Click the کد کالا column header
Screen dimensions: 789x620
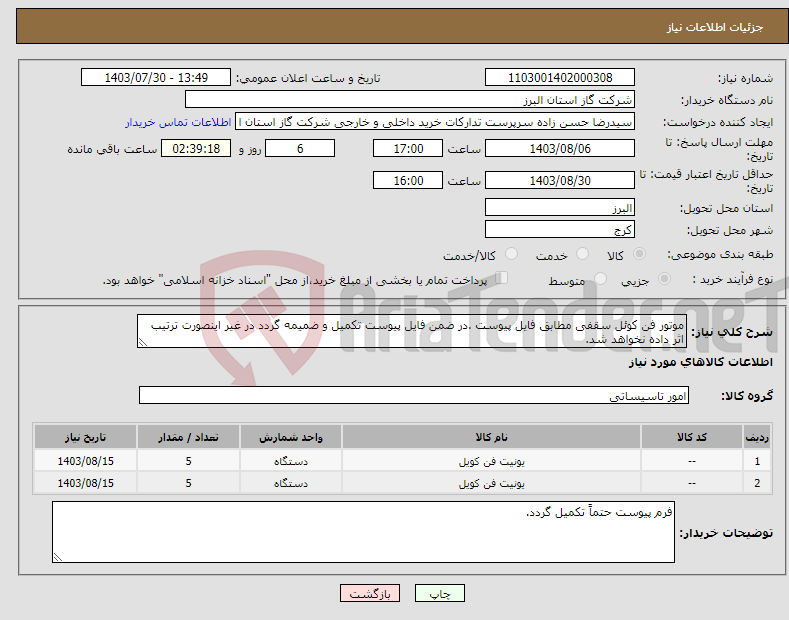pyautogui.click(x=692, y=437)
